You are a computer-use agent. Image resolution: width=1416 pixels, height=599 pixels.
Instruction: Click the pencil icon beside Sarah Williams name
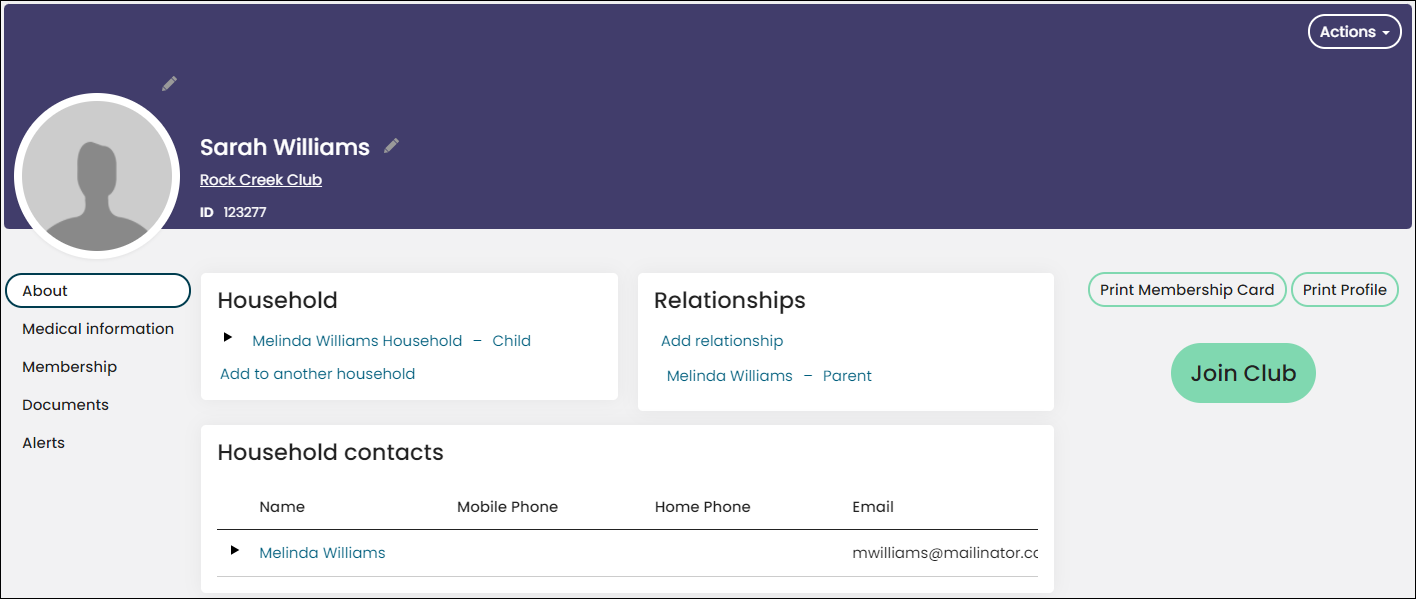pyautogui.click(x=391, y=146)
